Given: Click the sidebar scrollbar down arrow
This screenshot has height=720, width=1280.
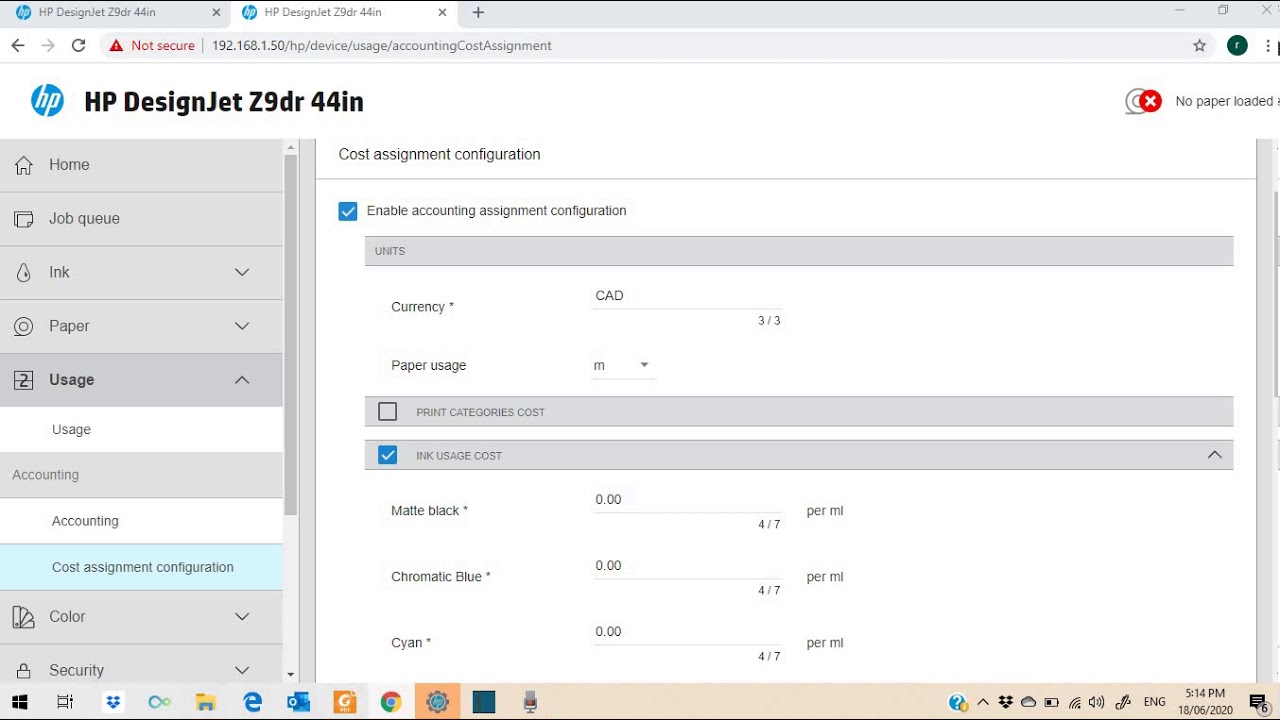Looking at the screenshot, I should pyautogui.click(x=291, y=675).
